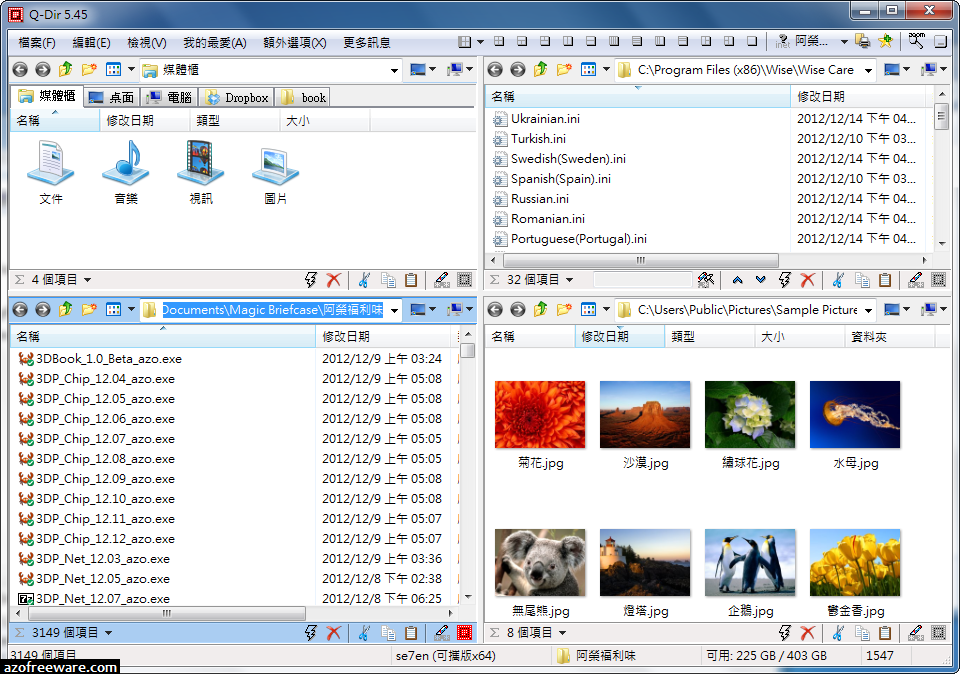Open the 檔案(F) menu
Viewport: 960px width, 674px height.
click(37, 42)
